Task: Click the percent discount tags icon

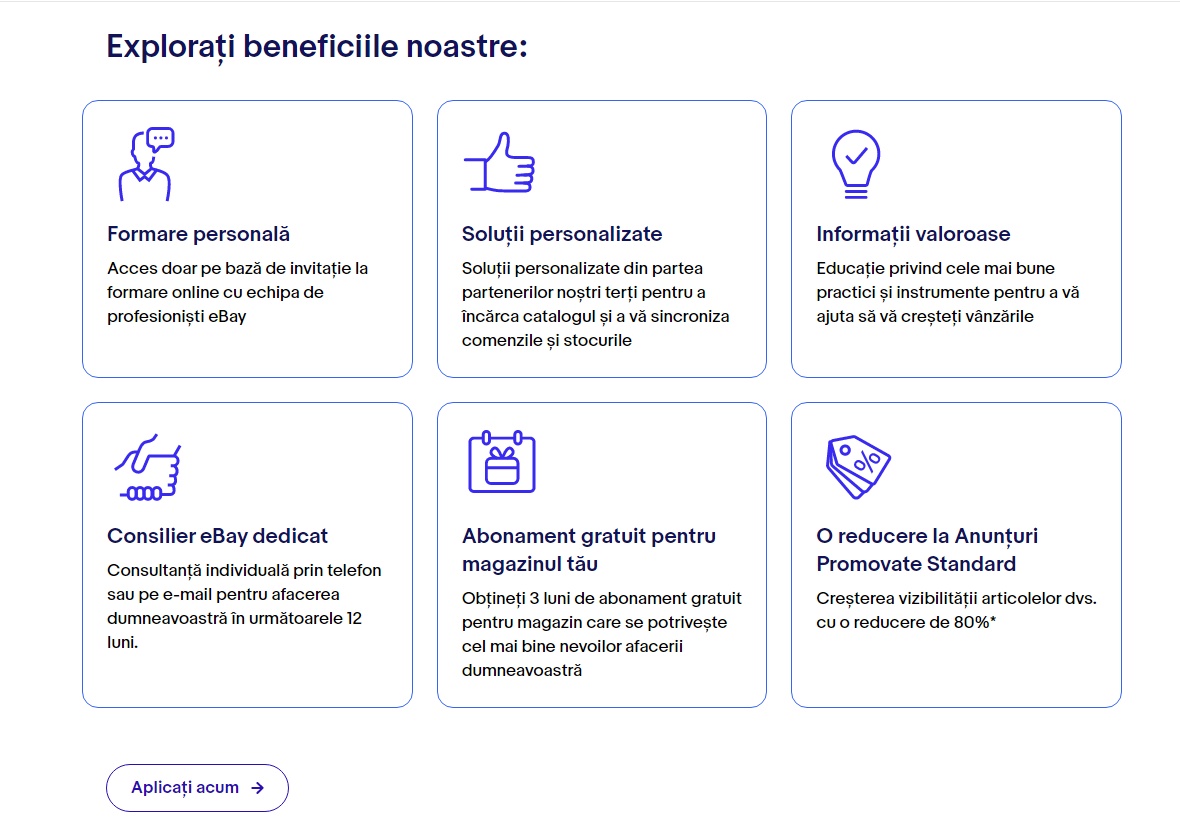Action: pos(857,466)
